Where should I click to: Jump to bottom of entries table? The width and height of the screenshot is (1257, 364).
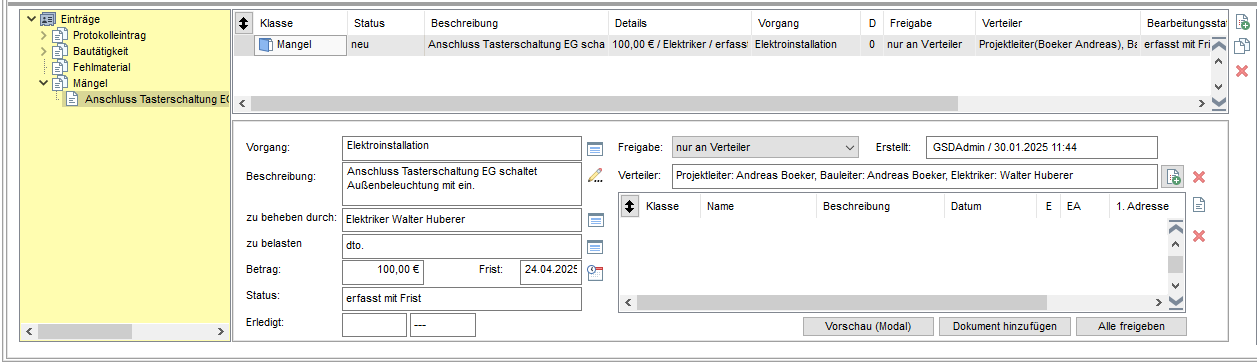1217,103
